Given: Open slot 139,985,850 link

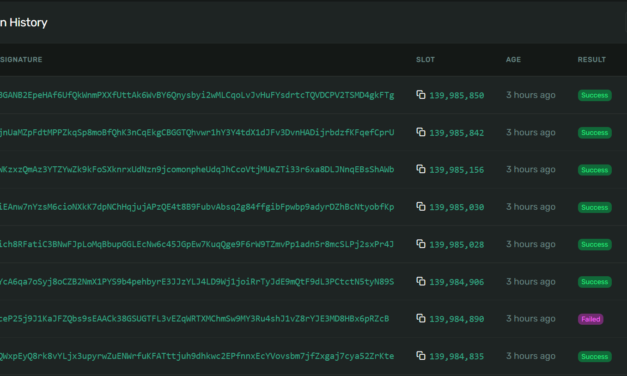Looking at the screenshot, I should coord(457,96).
